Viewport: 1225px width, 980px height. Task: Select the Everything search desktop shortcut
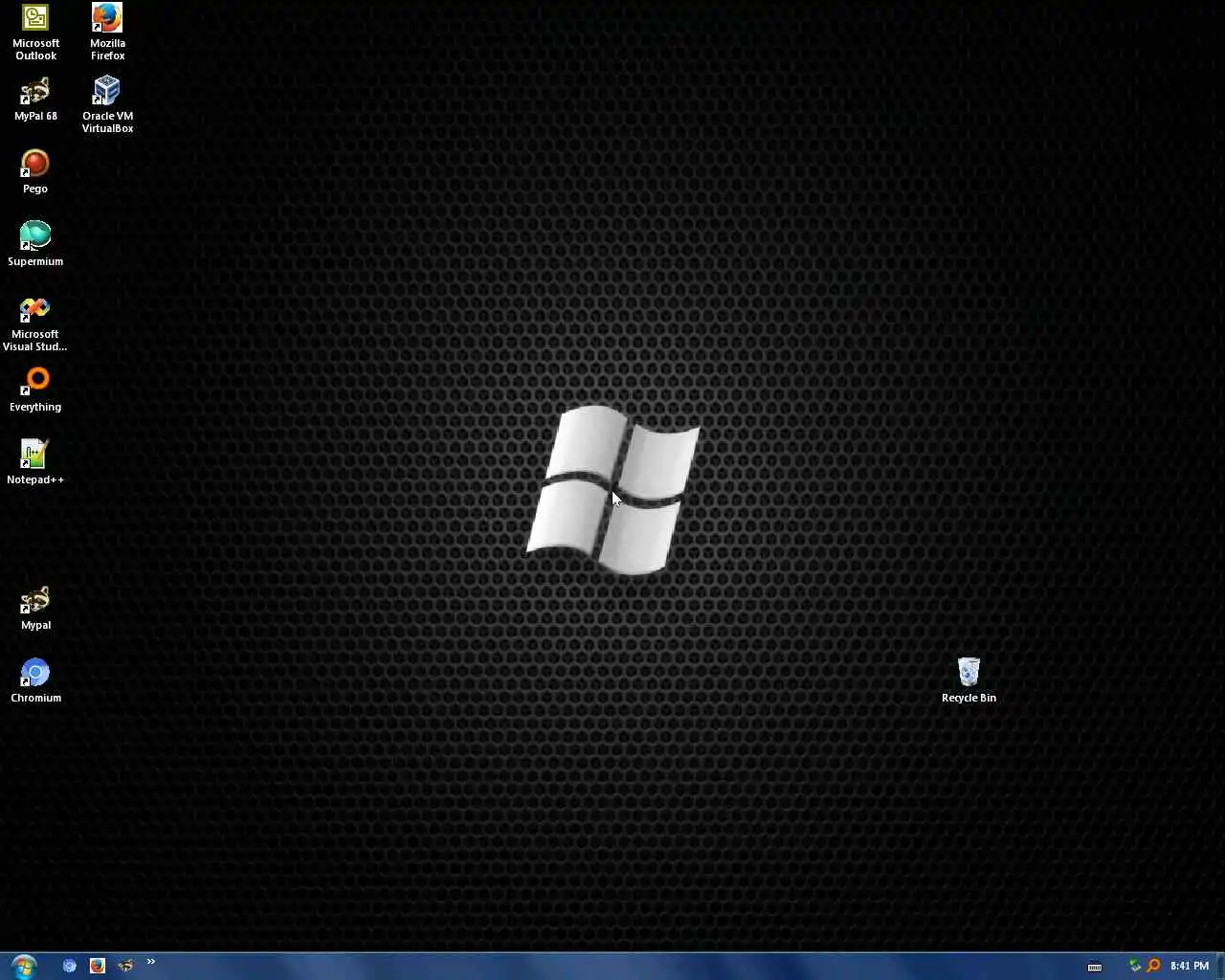tap(35, 390)
